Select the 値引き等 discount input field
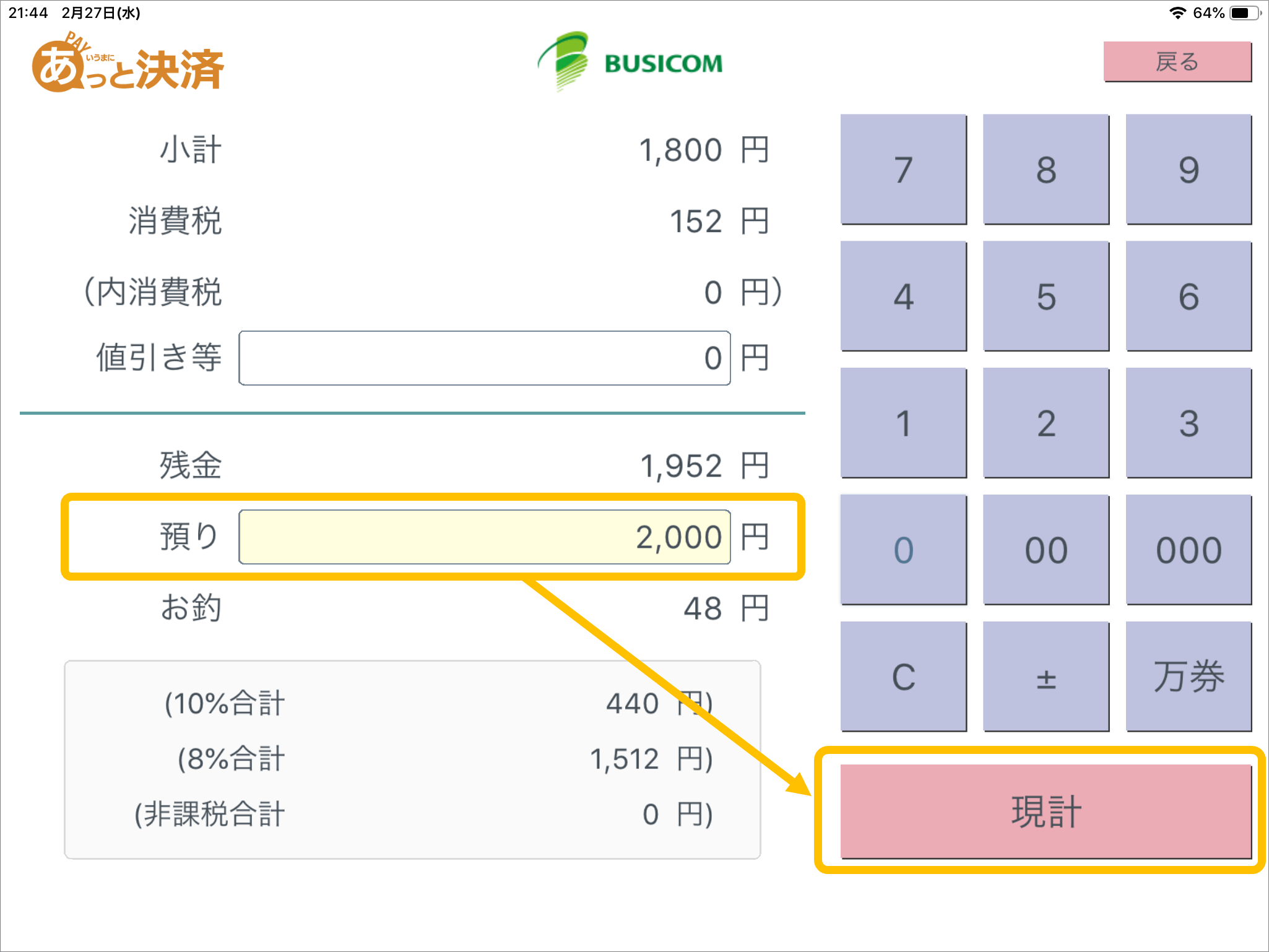The width and height of the screenshot is (1269, 952). (484, 358)
